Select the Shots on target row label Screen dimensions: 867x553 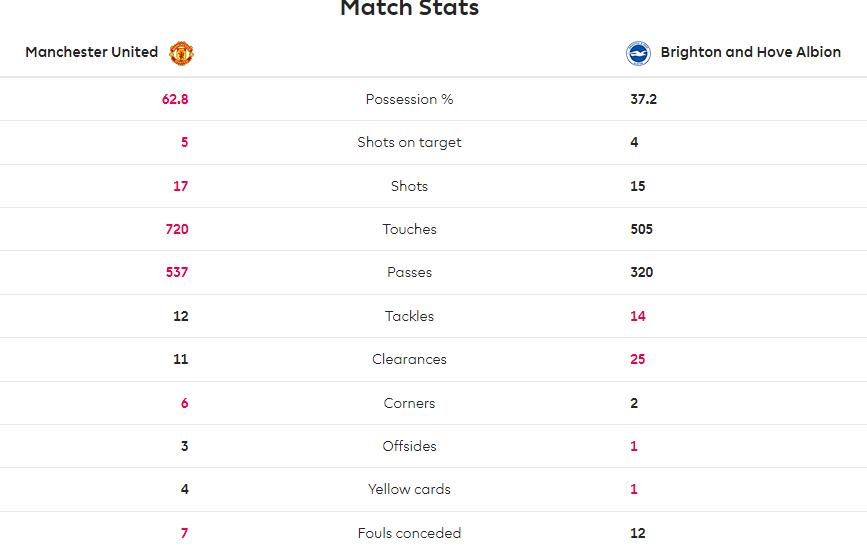pyautogui.click(x=409, y=143)
